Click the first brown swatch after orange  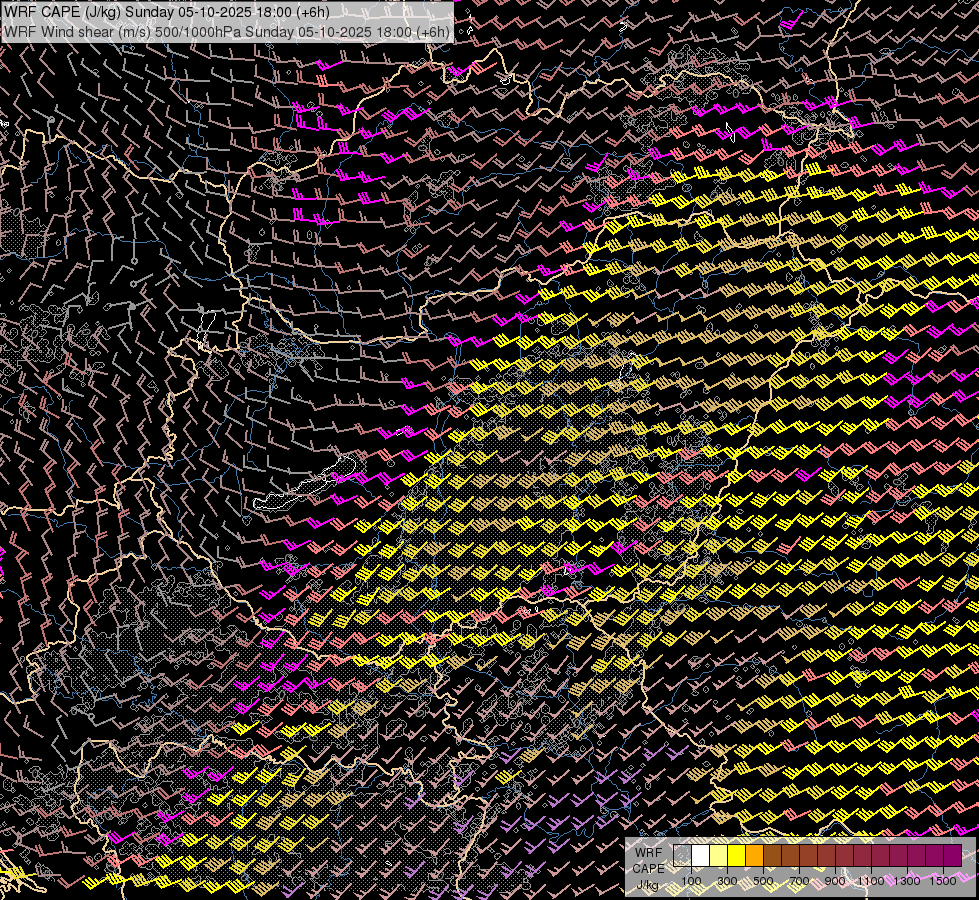point(773,855)
